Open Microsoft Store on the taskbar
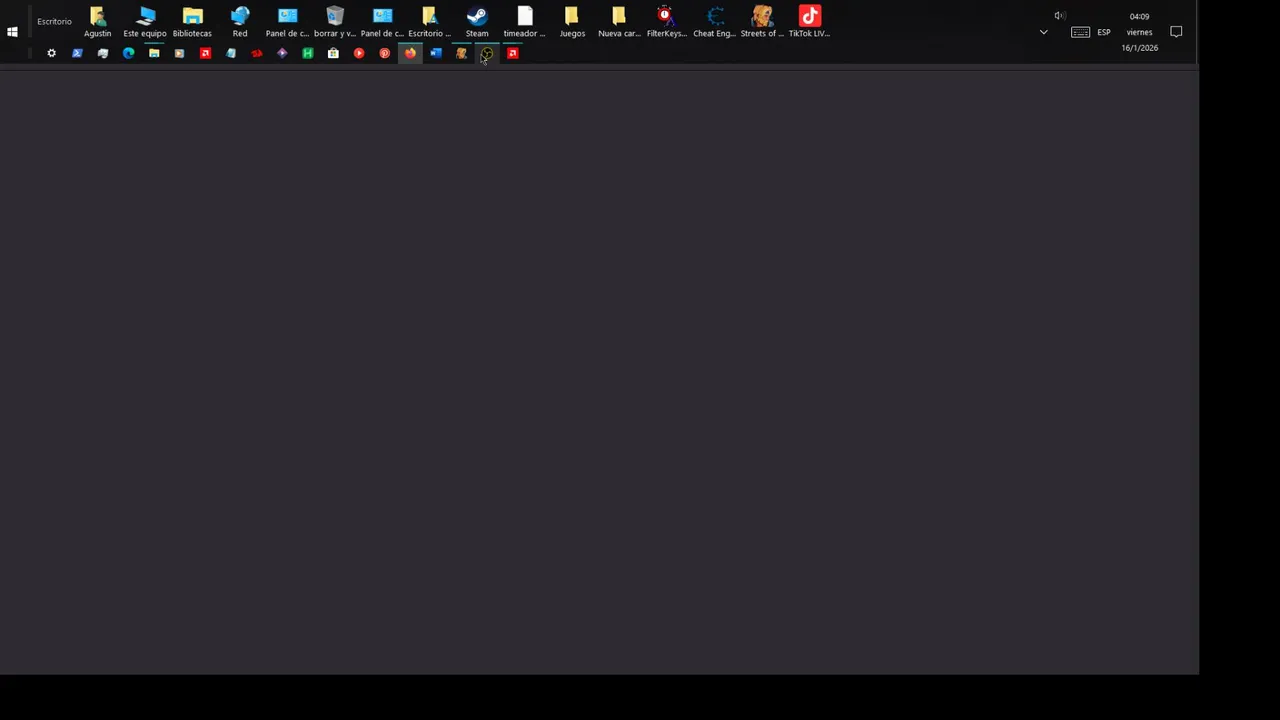 coord(333,53)
